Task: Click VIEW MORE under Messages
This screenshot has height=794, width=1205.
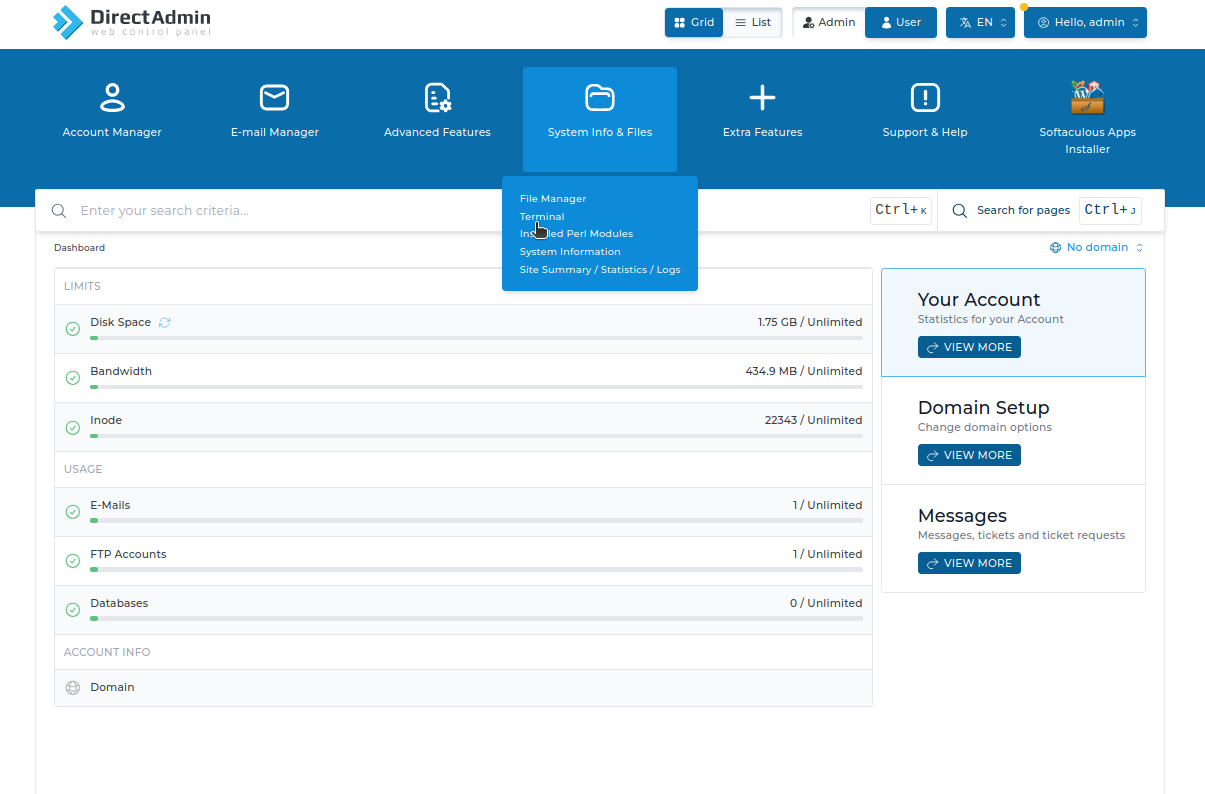Action: pos(969,563)
